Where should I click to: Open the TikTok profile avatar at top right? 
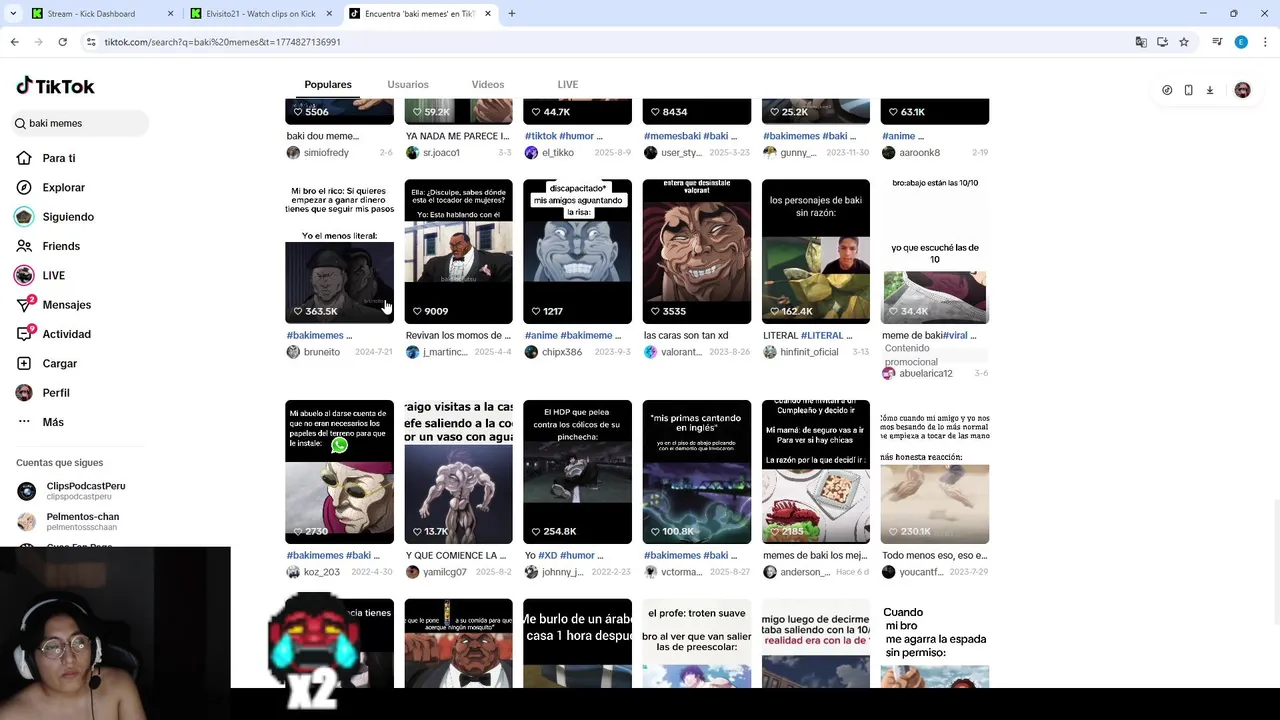(x=1242, y=90)
